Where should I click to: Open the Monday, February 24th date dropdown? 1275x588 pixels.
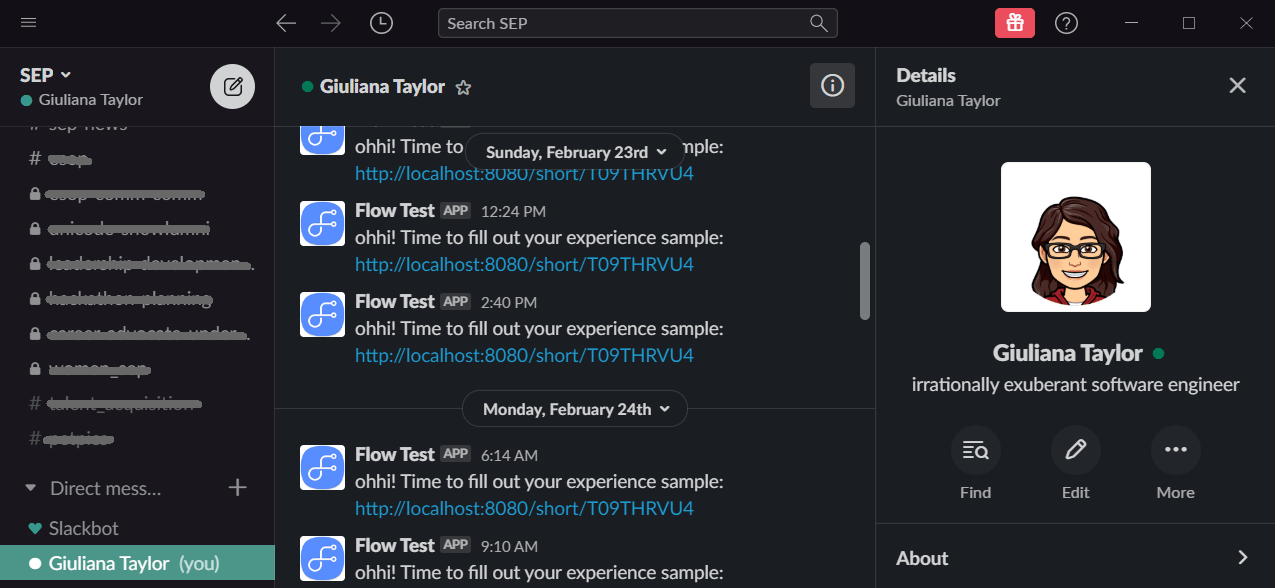[x=574, y=408]
